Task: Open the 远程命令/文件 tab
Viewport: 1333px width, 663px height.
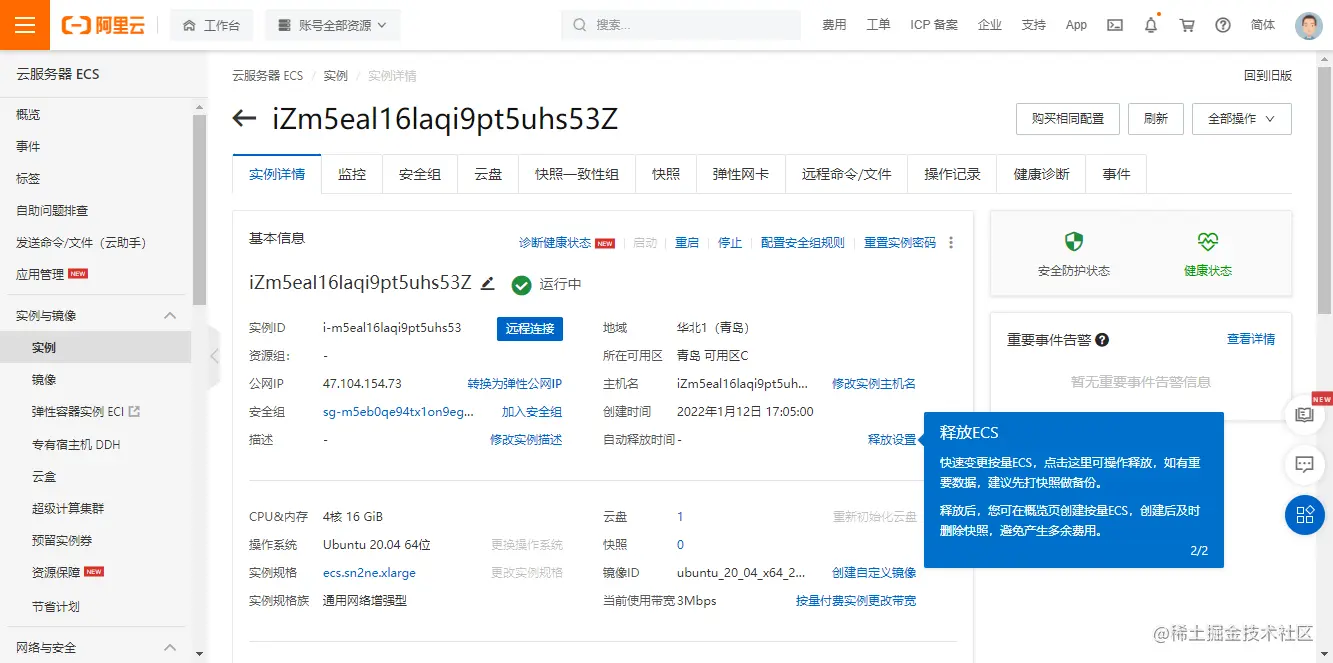Action: 846,174
